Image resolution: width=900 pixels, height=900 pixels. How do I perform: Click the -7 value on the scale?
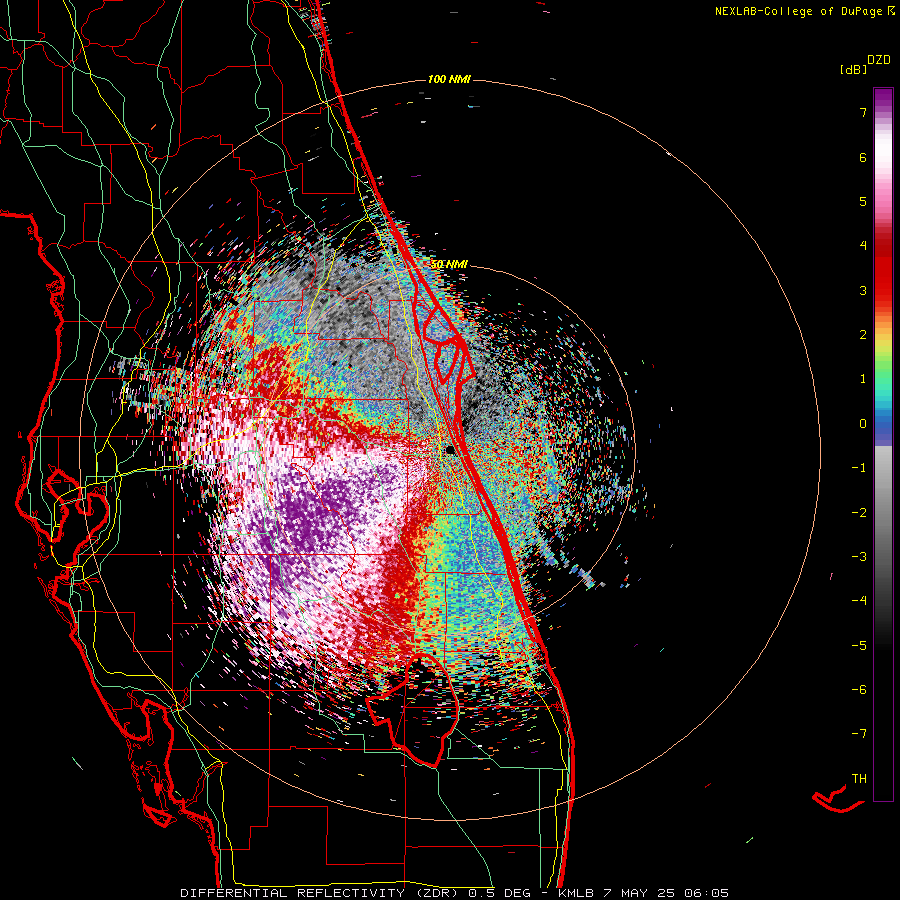pos(859,734)
